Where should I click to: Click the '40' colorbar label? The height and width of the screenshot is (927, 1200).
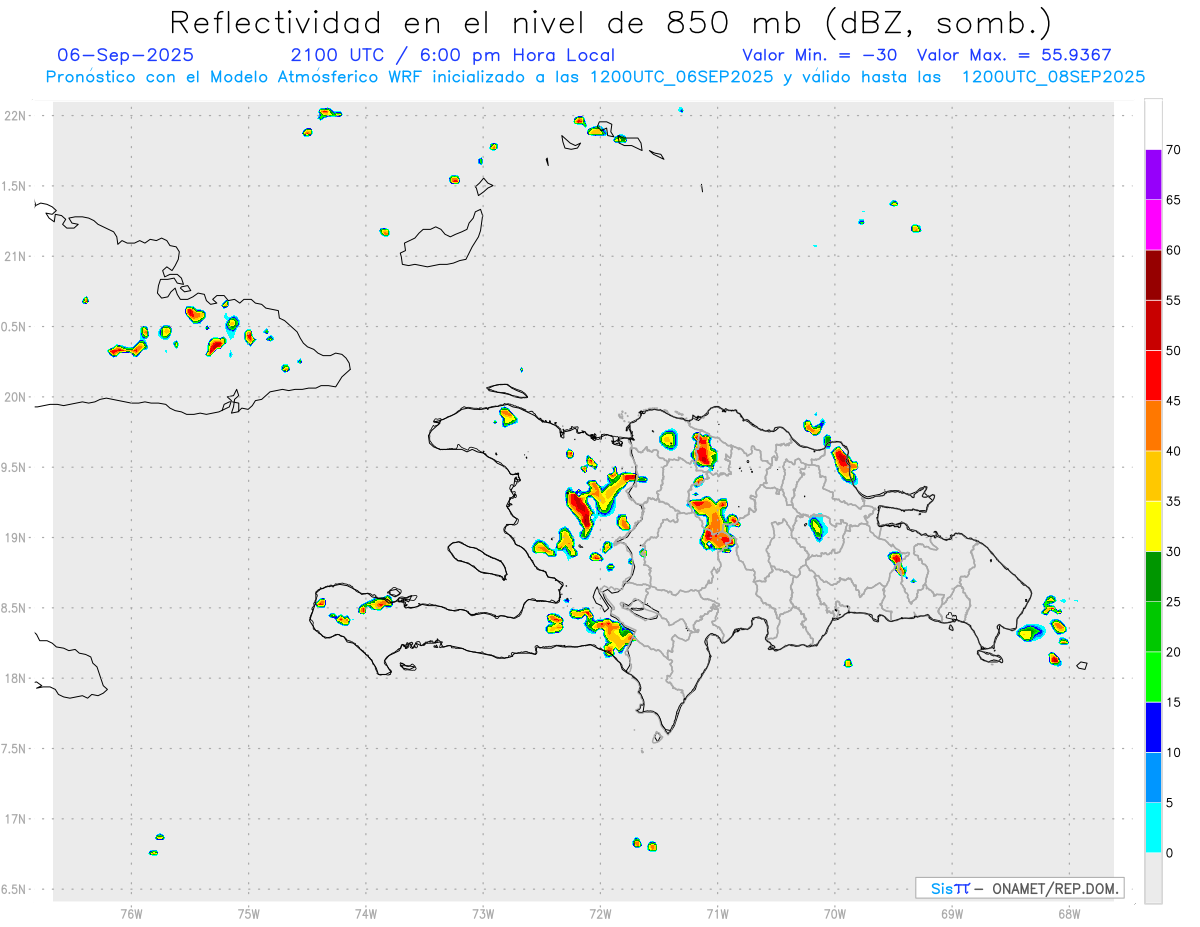click(1174, 451)
